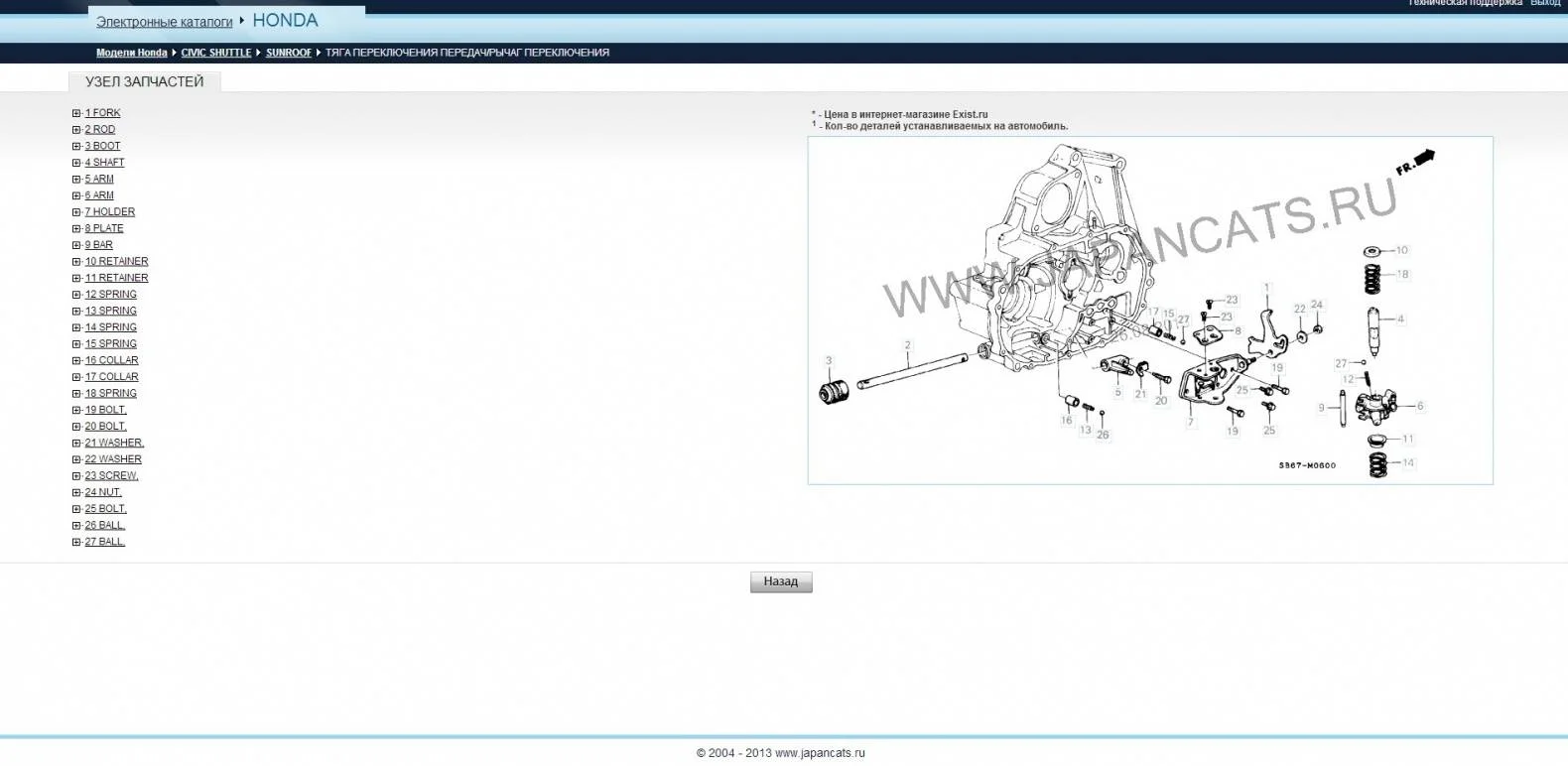Open the gearshift parts exploded diagram
1568x766 pixels.
pyautogui.click(x=1150, y=311)
